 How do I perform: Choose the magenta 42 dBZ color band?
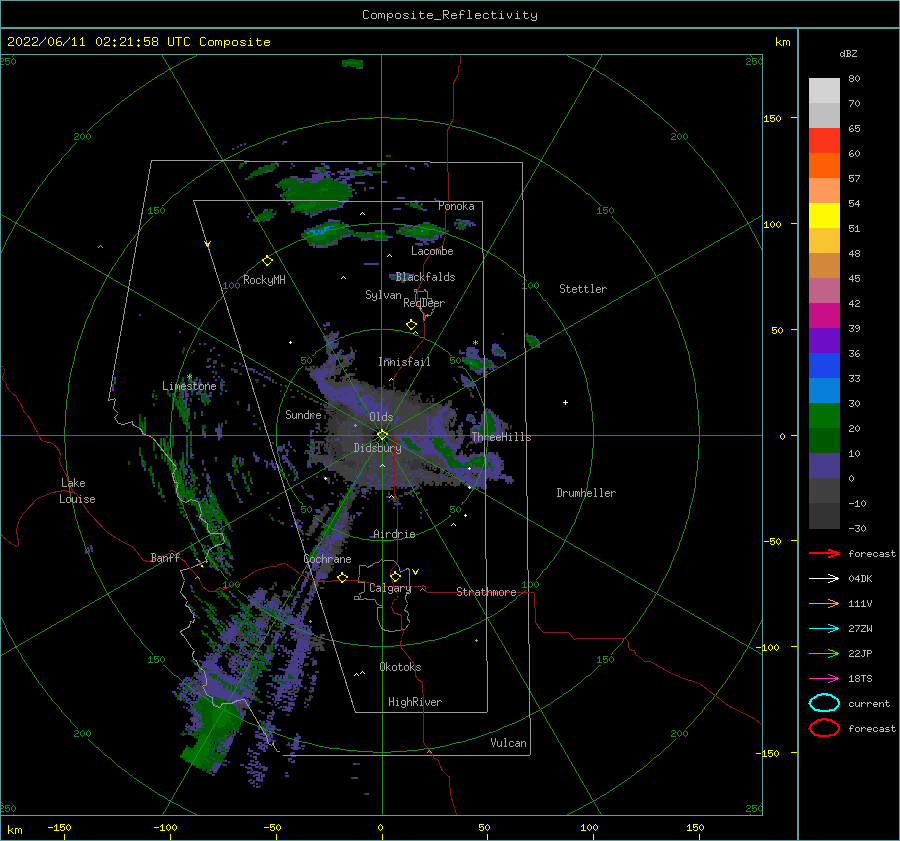click(x=824, y=315)
